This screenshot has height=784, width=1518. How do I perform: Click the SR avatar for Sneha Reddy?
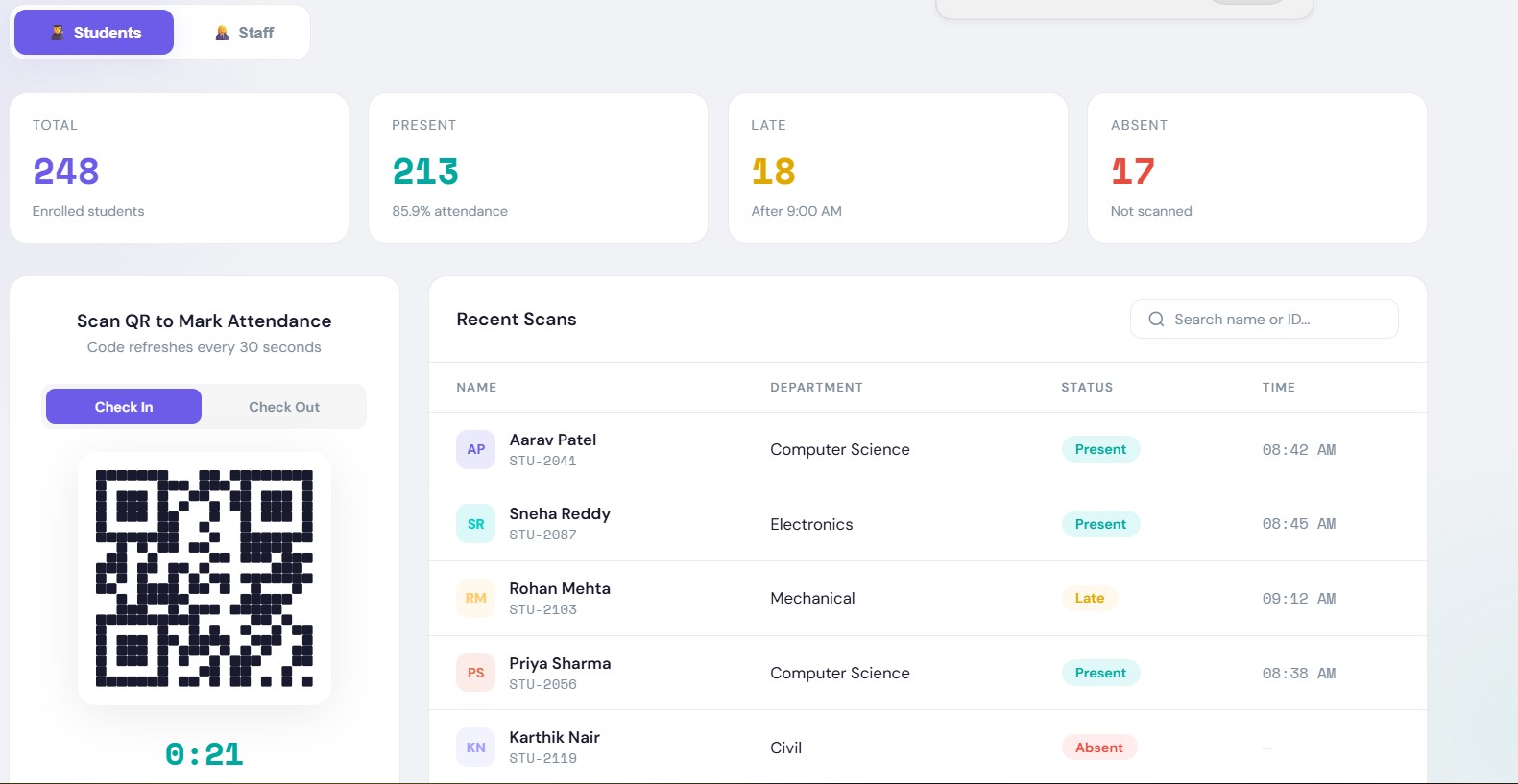point(475,524)
